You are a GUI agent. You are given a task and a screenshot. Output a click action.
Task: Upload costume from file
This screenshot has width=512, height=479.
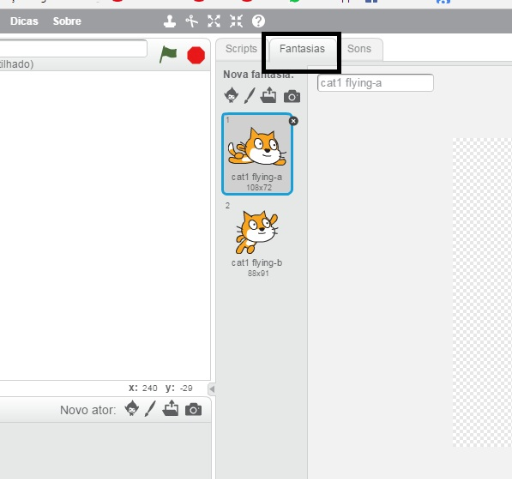(268, 95)
